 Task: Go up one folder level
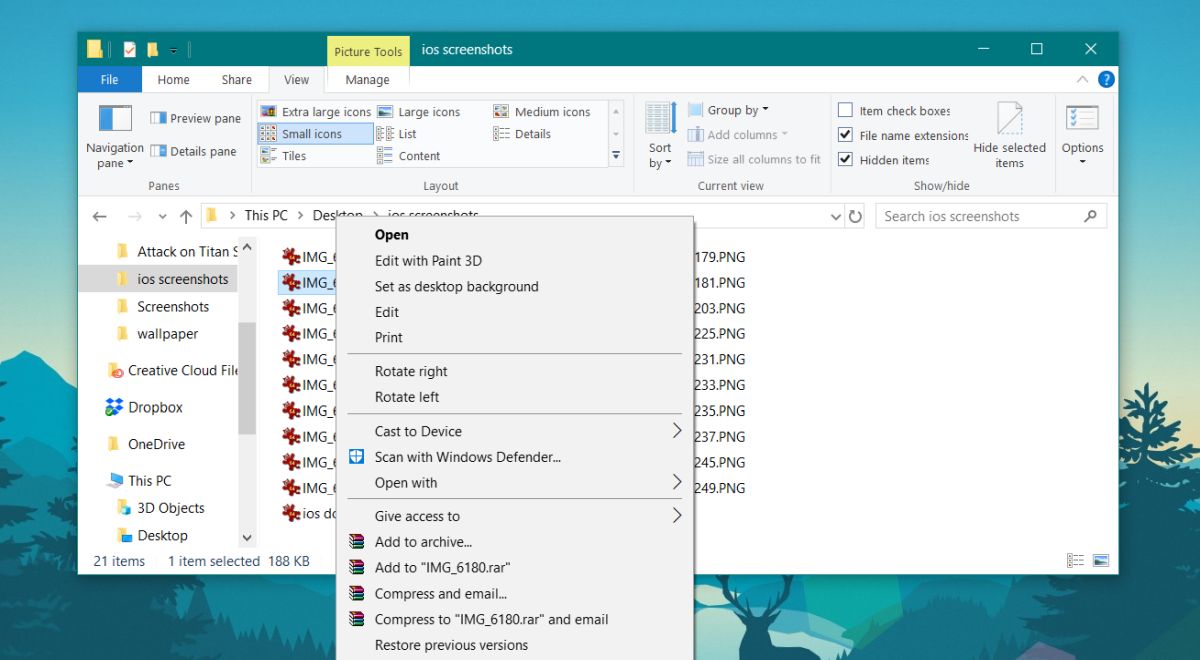tap(186, 216)
